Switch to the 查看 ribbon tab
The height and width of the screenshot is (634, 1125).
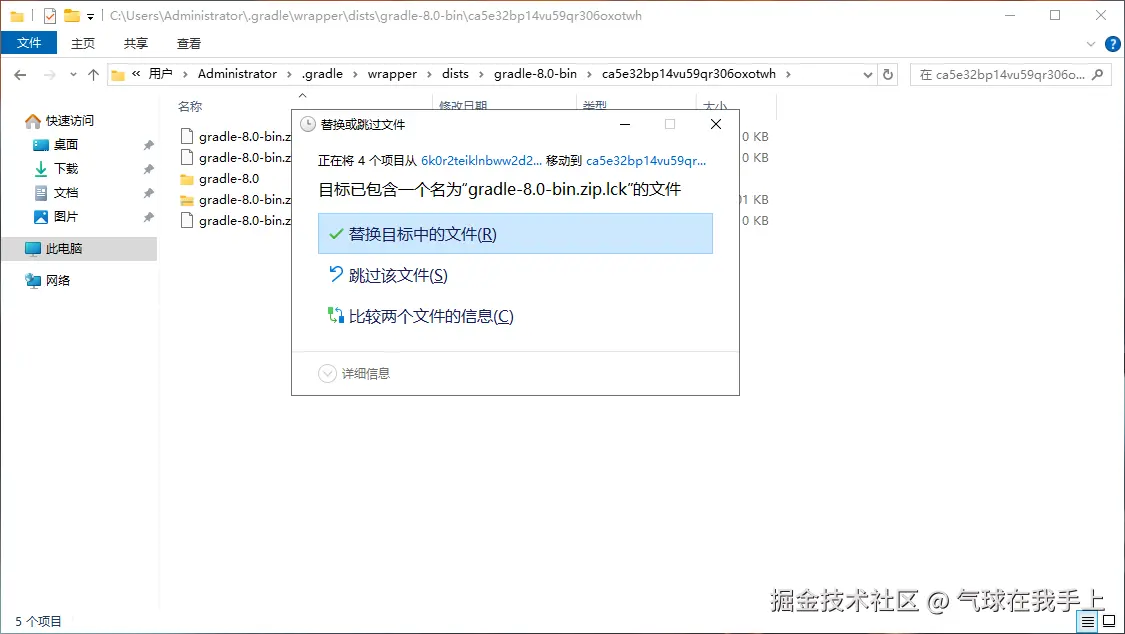[x=189, y=44]
